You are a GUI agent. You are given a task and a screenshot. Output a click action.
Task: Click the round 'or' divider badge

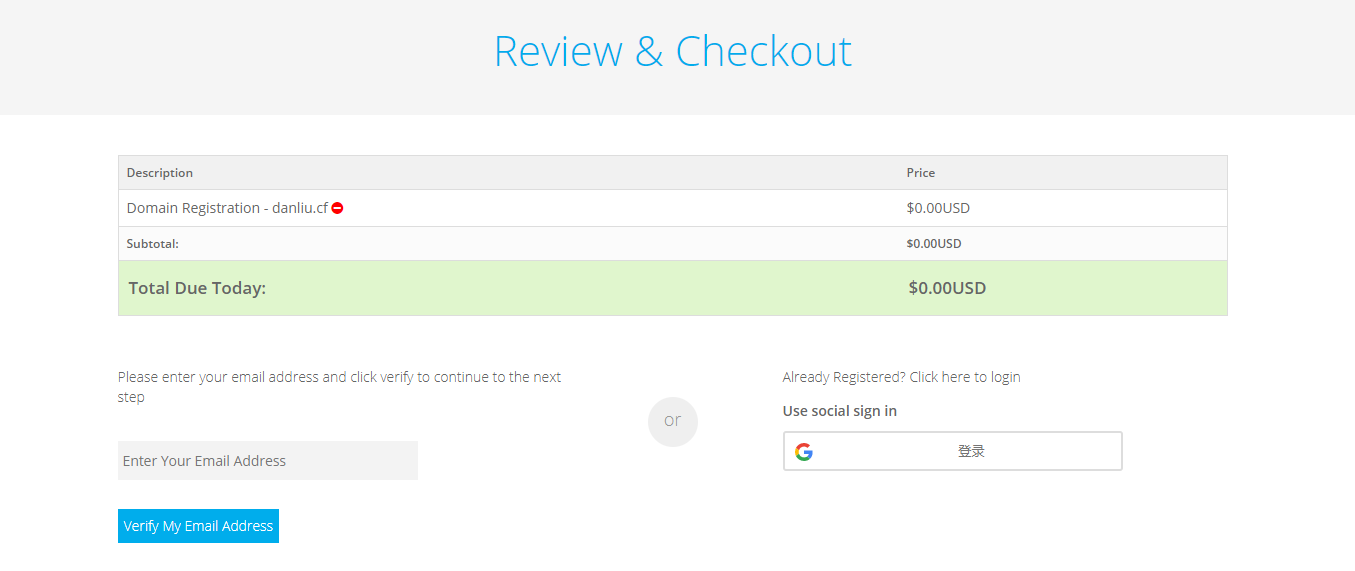pos(673,421)
